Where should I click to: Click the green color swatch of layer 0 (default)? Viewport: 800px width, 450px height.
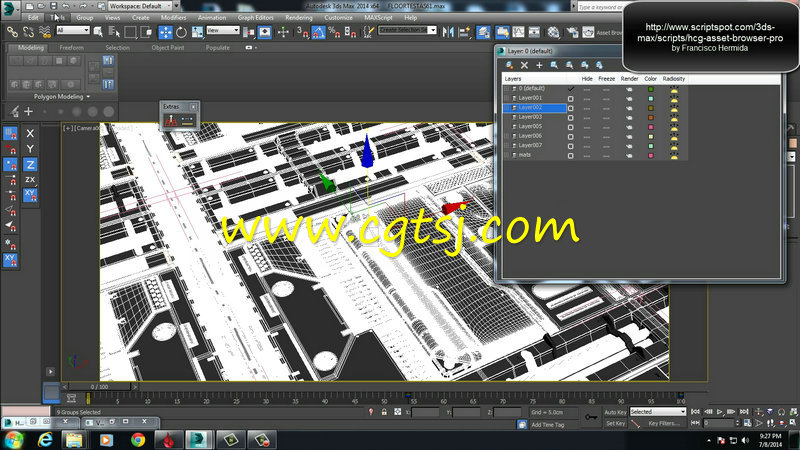click(651, 89)
